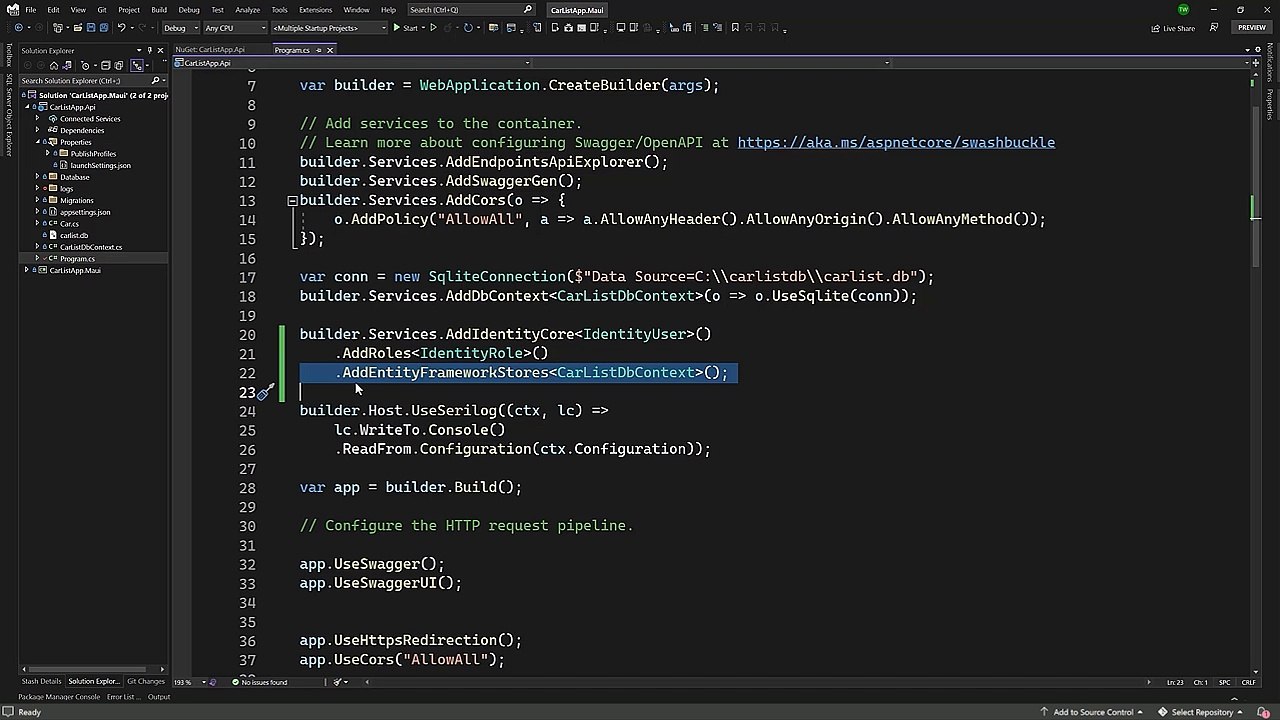The width and height of the screenshot is (1280, 720).
Task: Click the Pending Changes Filter clock icon
Action: pos(85,66)
